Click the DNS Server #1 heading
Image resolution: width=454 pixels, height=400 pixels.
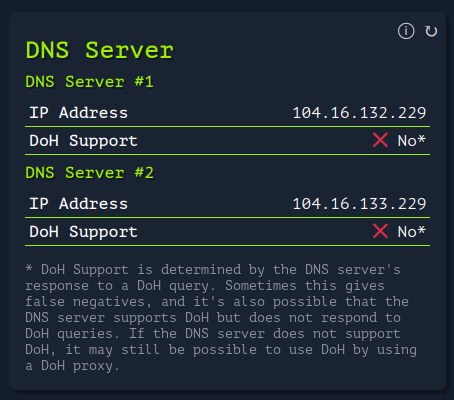click(89, 82)
